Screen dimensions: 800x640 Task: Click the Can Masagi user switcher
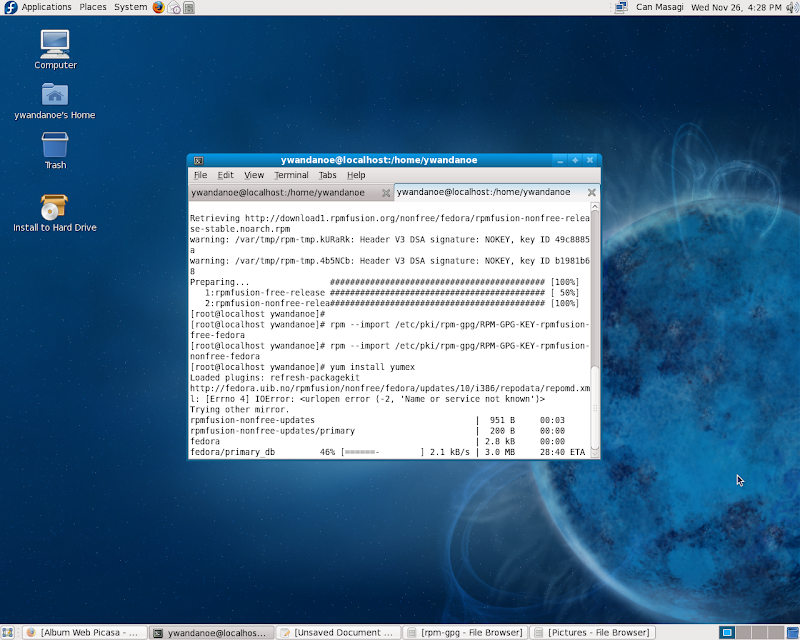[660, 7]
